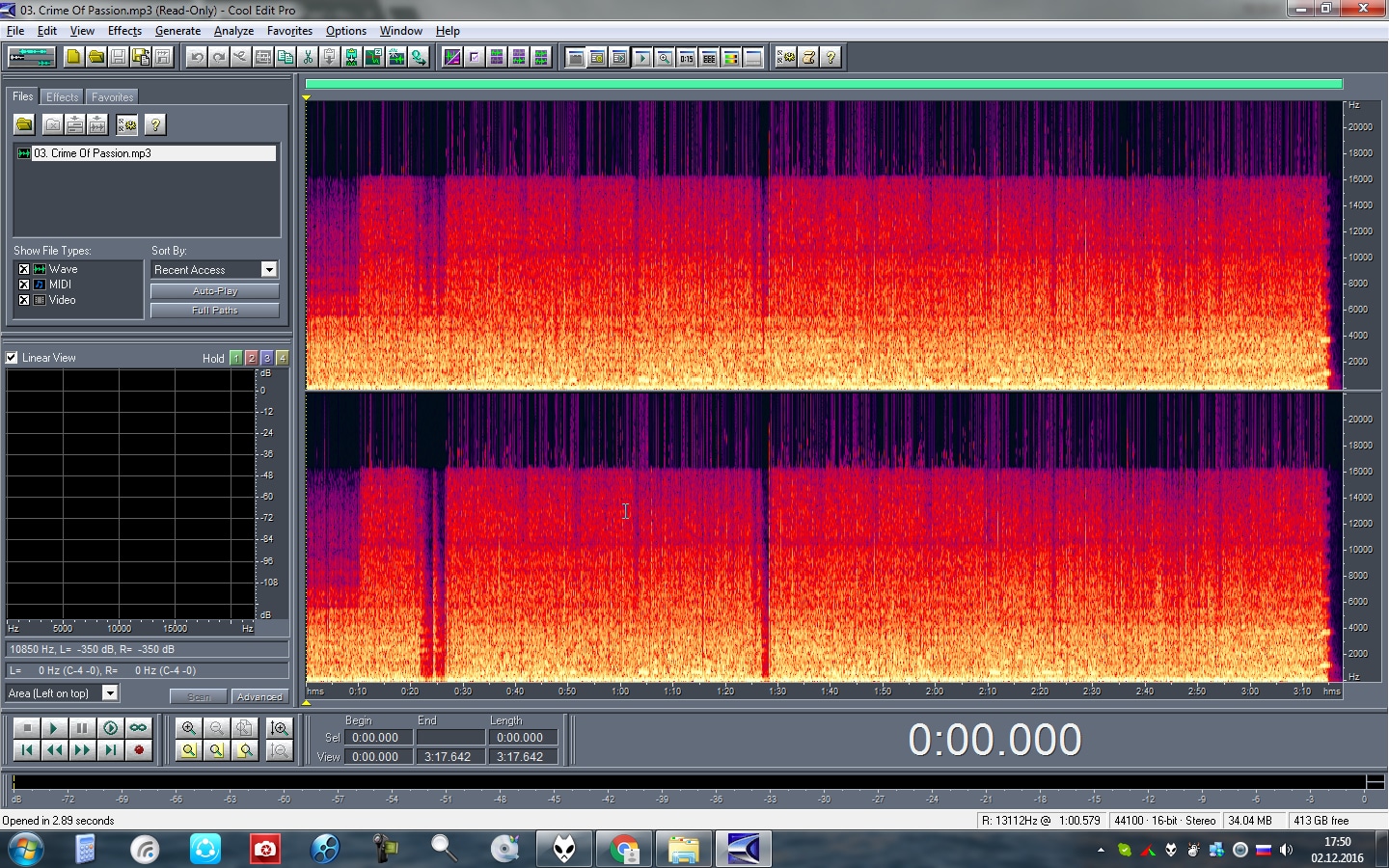The width and height of the screenshot is (1389, 868).
Task: Open Chrome from the Windows taskbar
Action: coord(624,850)
